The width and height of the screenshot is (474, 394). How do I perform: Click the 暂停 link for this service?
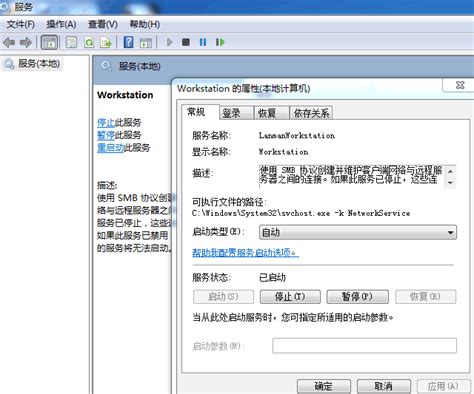(106, 135)
